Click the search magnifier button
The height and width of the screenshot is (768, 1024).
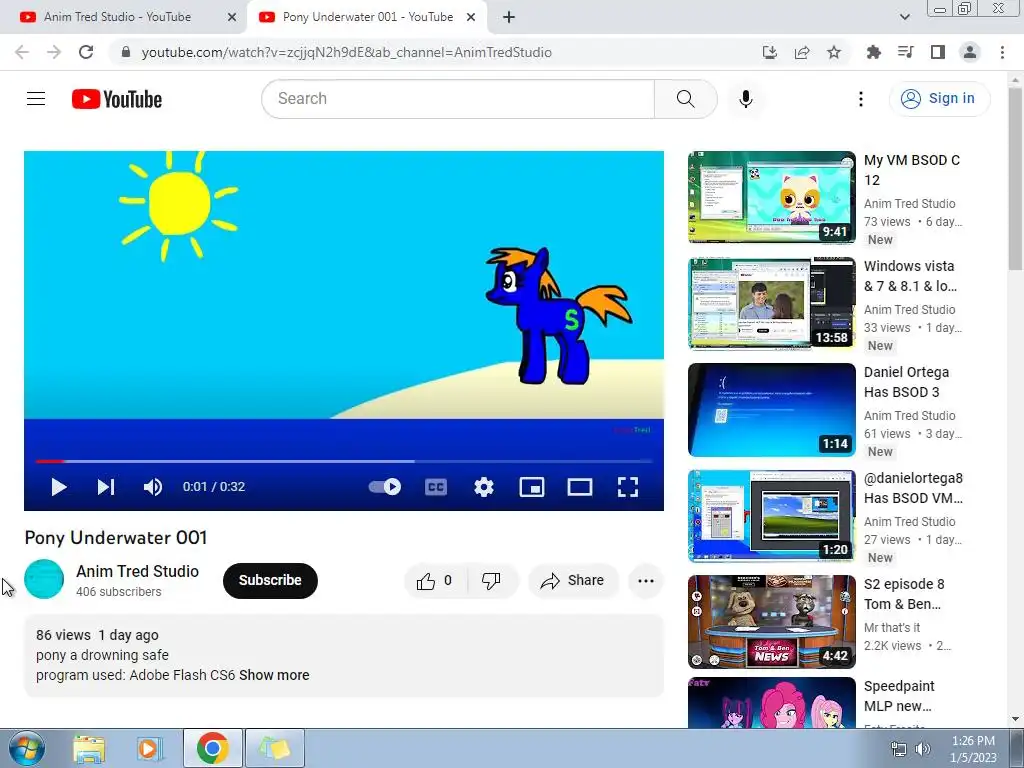click(685, 99)
